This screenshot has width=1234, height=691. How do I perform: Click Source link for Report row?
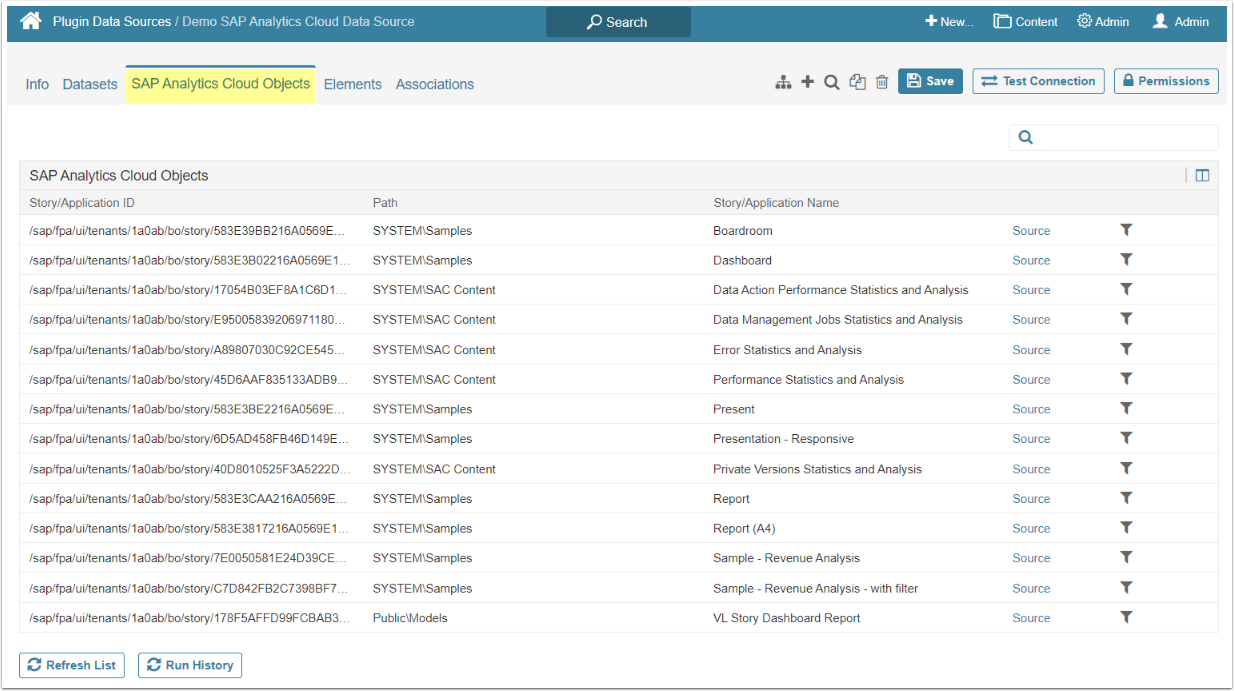pos(1031,499)
